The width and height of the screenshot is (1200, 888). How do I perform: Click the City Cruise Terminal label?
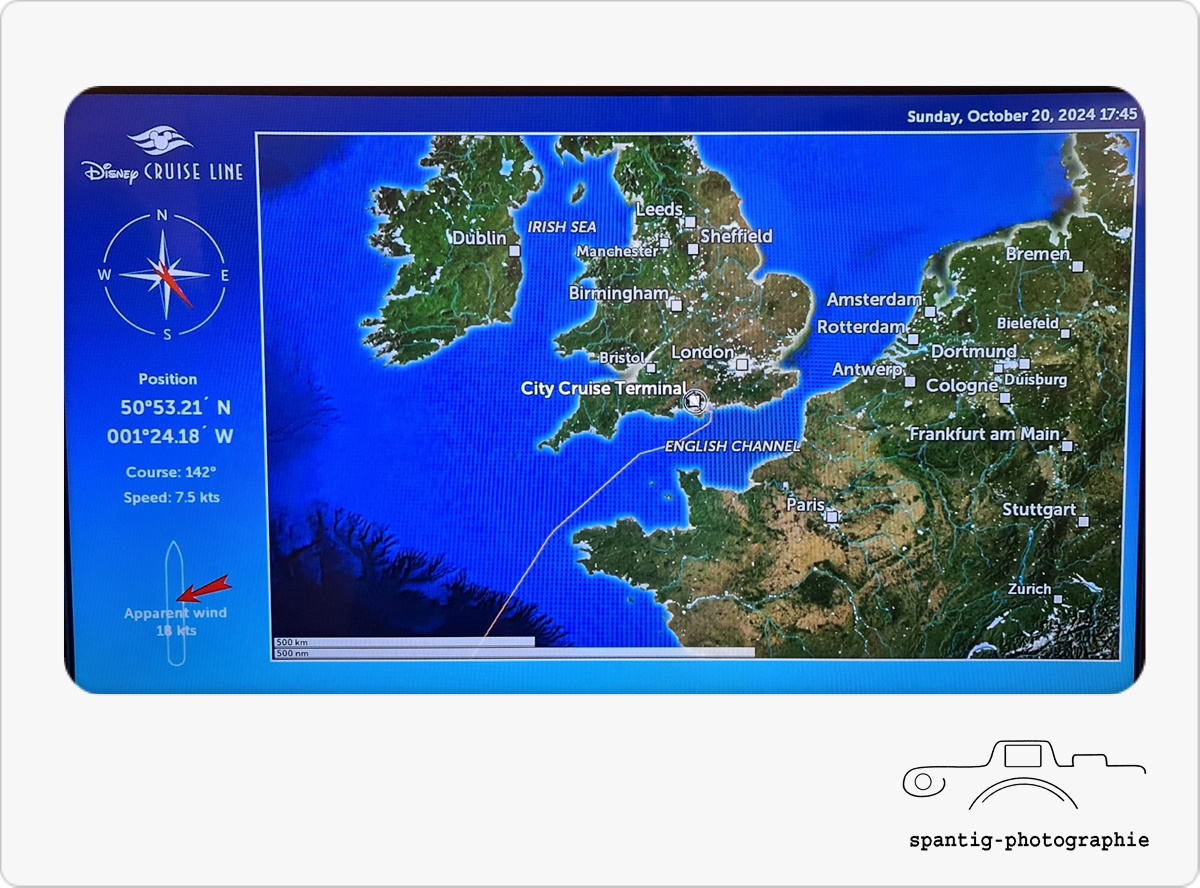click(603, 388)
